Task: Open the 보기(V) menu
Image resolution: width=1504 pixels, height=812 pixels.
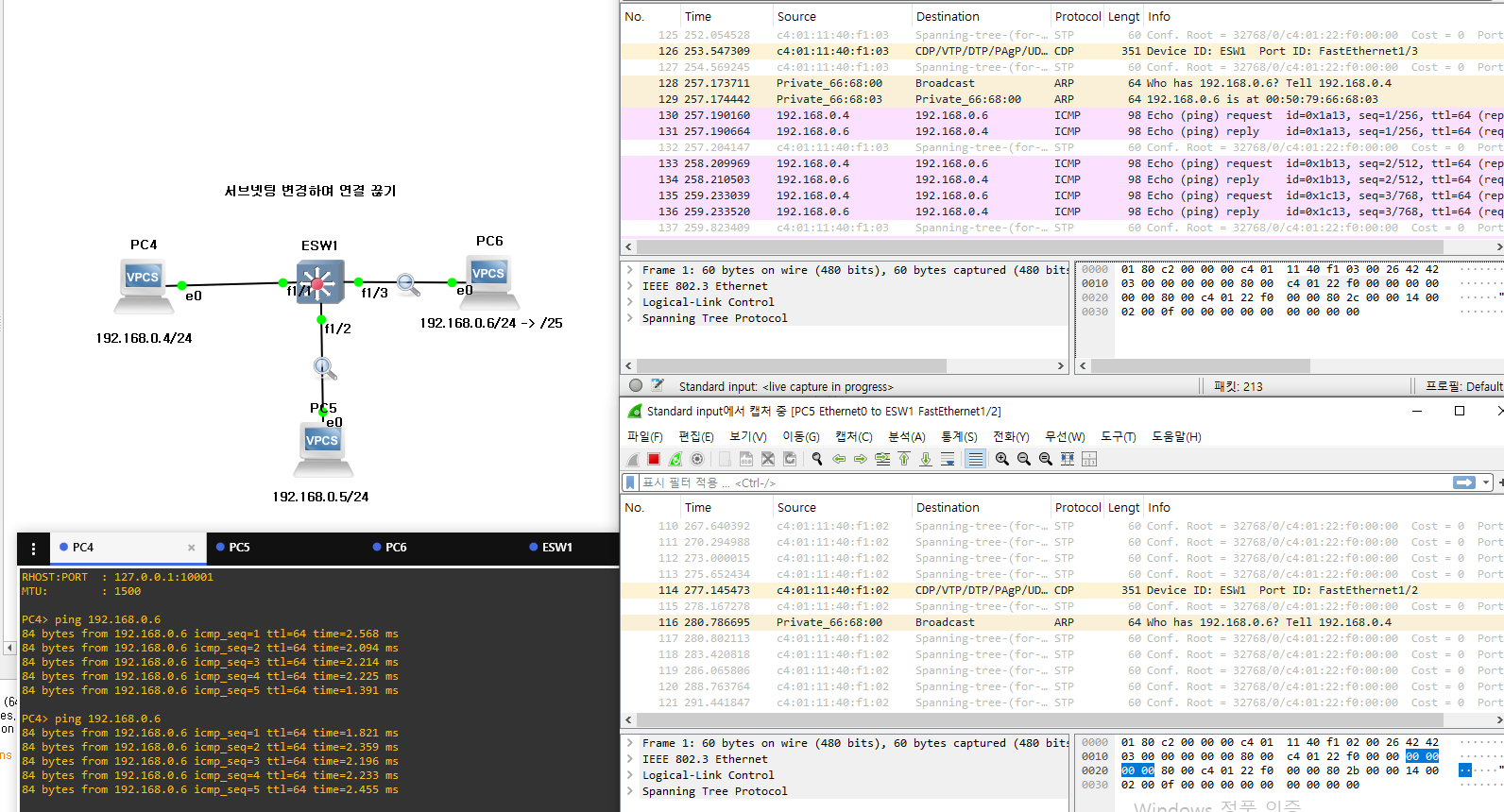Action: [x=748, y=436]
